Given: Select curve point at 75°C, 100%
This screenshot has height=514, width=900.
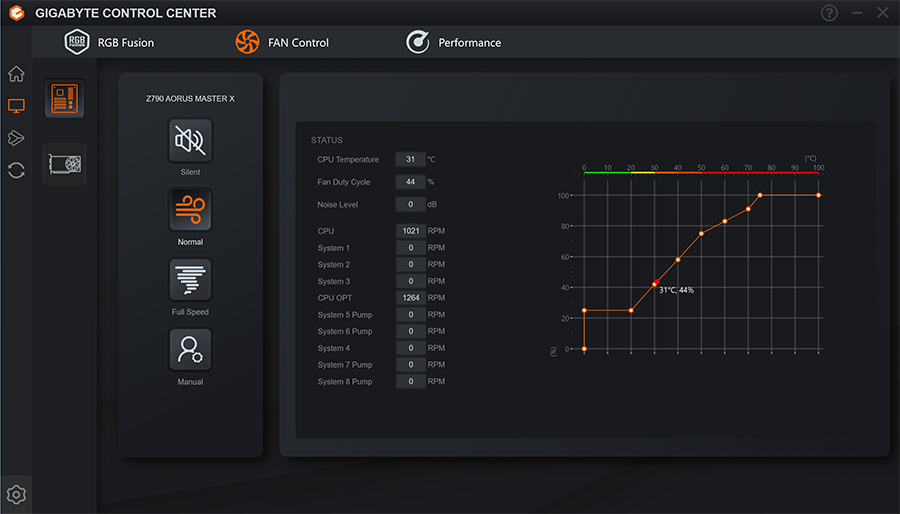Looking at the screenshot, I should pyautogui.click(x=760, y=195).
